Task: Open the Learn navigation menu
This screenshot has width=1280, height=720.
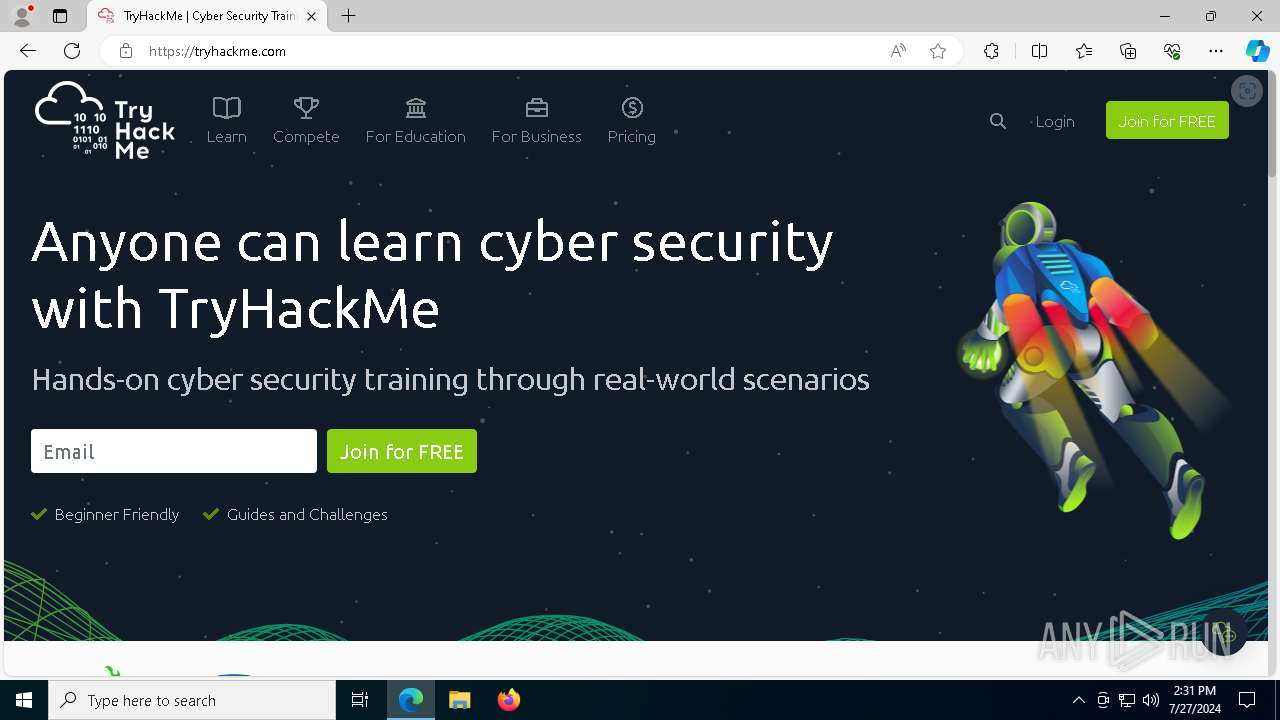Action: click(226, 121)
